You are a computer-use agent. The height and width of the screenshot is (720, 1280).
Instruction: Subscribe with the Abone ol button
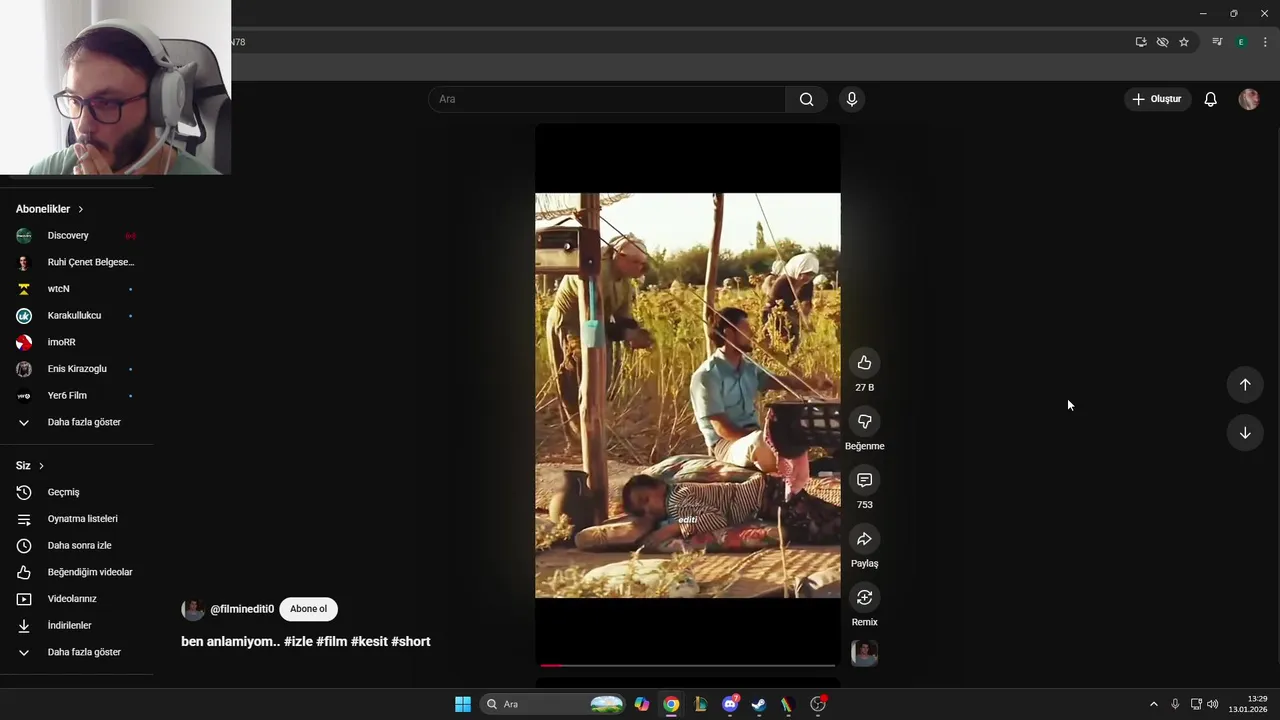click(308, 609)
